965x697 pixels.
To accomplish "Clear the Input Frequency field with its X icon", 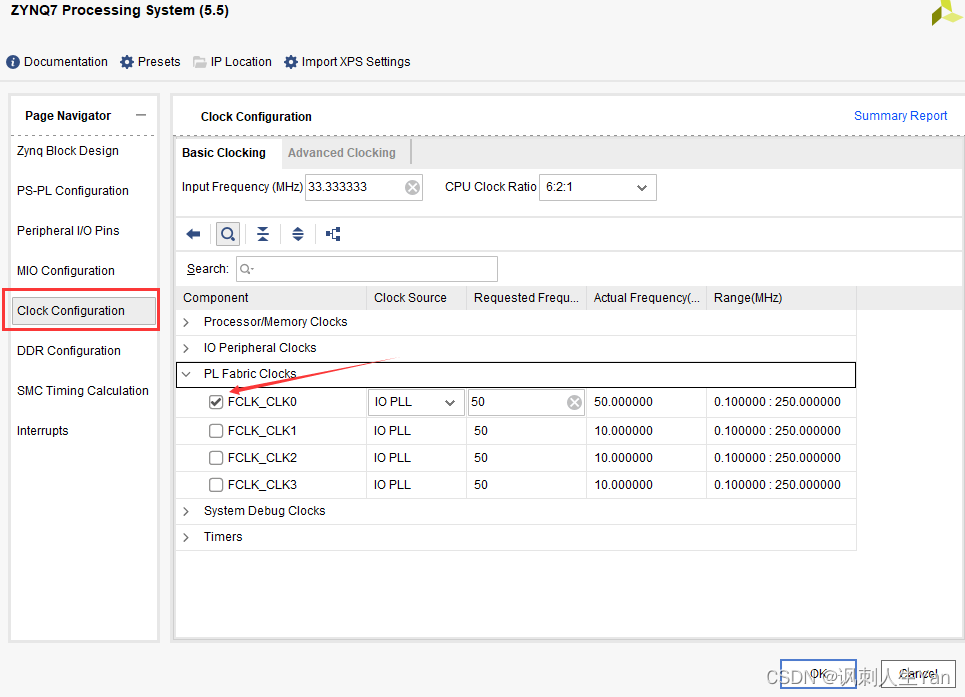I will (412, 187).
